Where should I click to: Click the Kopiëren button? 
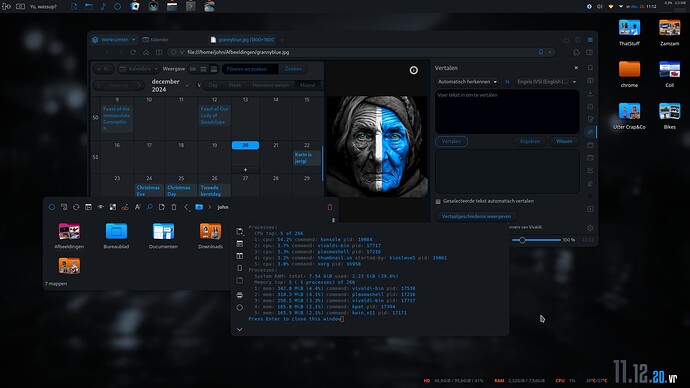530,142
